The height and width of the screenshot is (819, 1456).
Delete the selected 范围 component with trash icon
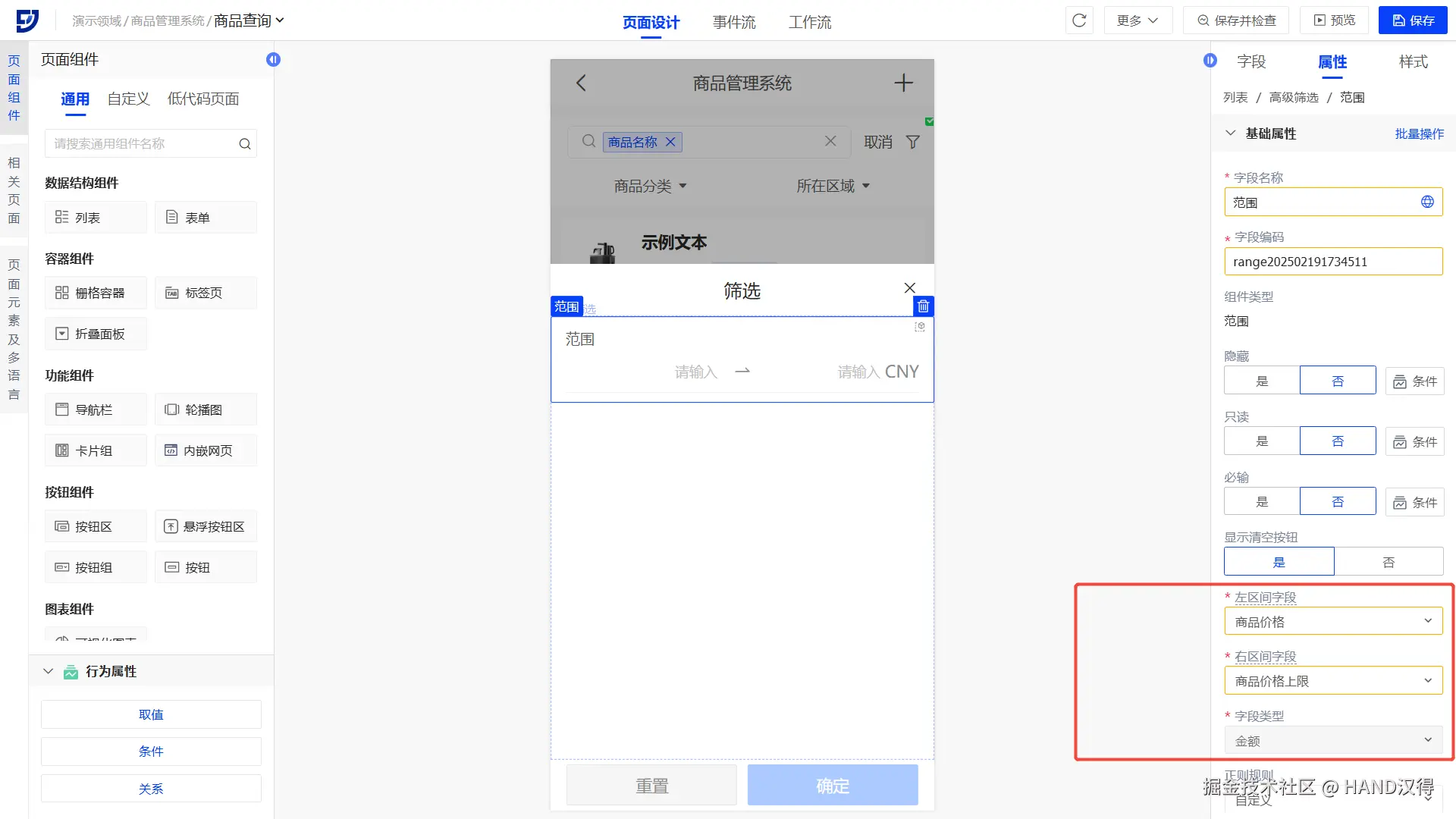click(923, 306)
